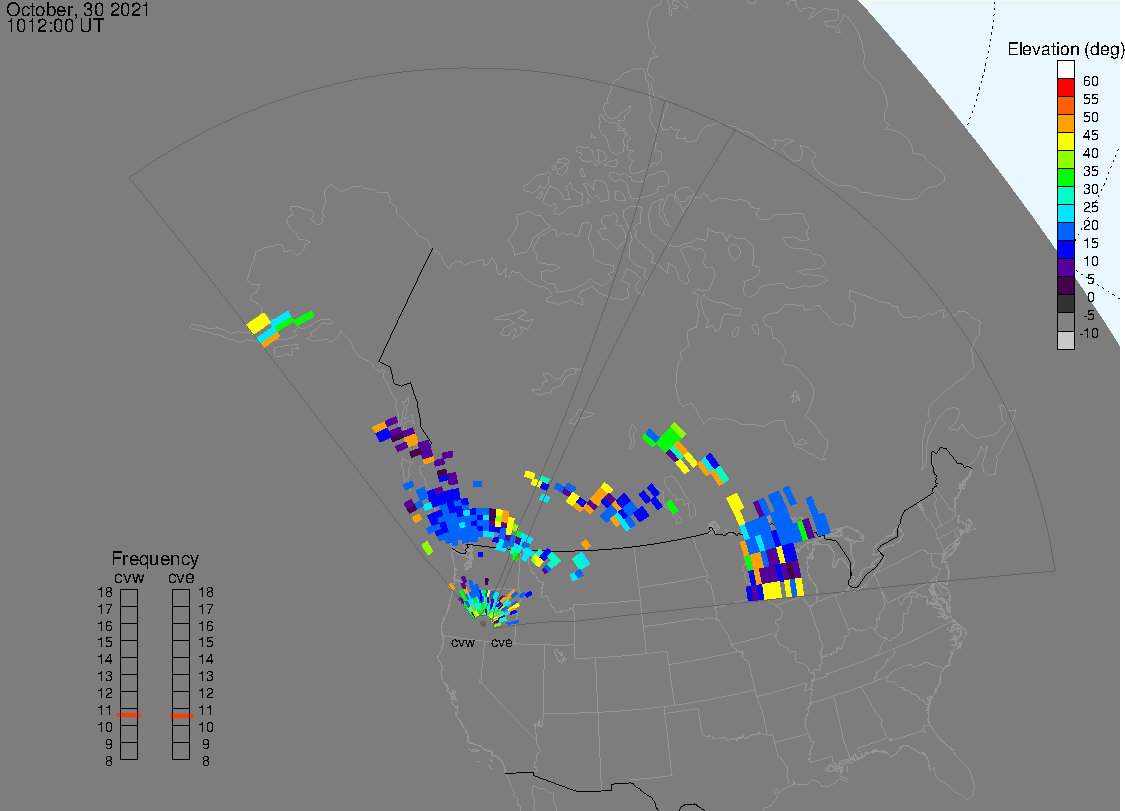Select the '-10' label on elevation legend
The image size is (1125, 811).
click(x=1089, y=333)
